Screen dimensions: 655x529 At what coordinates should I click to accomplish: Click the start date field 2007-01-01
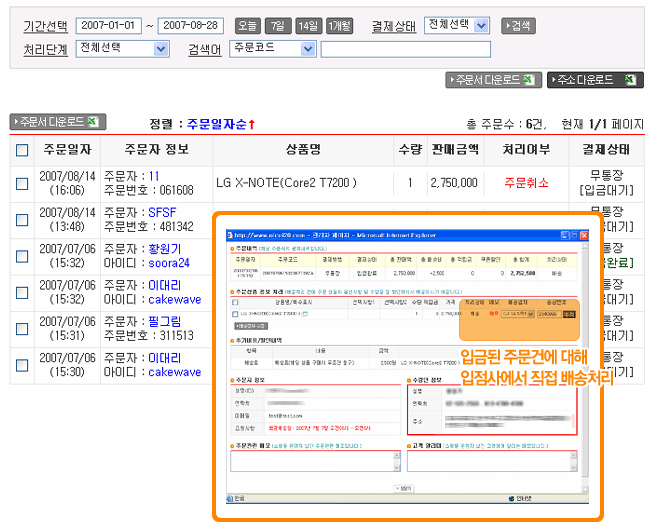pos(108,25)
